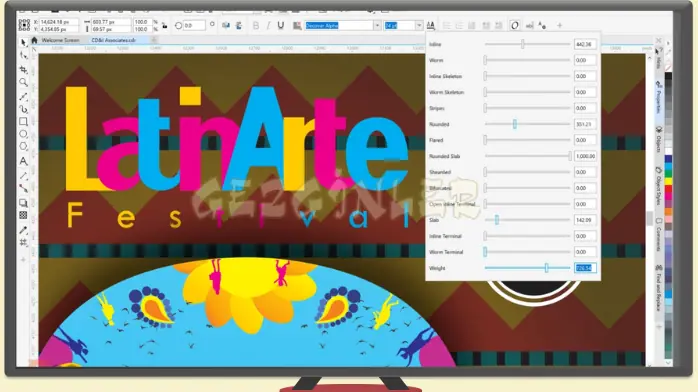Screen dimensions: 698x392
Task: Select the Polygon tool
Action: (24, 146)
